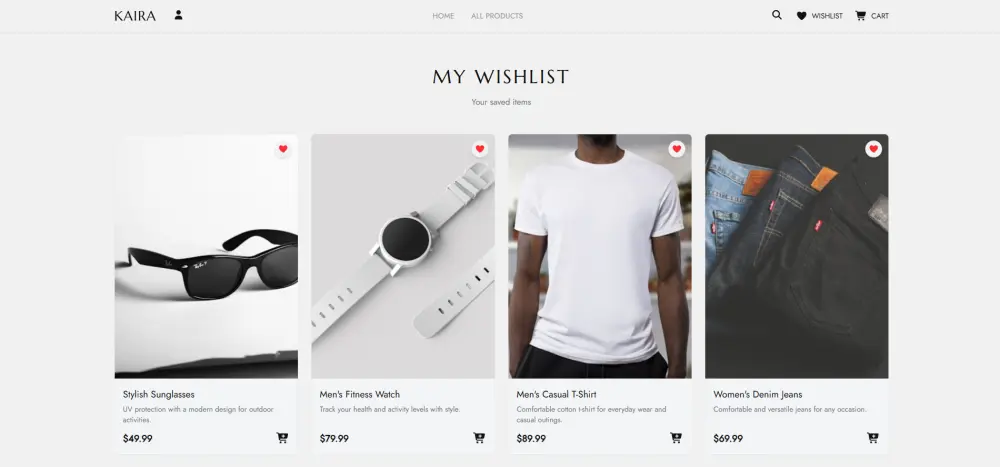Image resolution: width=1000 pixels, height=467 pixels.
Task: Click the search magnifier icon
Action: [777, 15]
